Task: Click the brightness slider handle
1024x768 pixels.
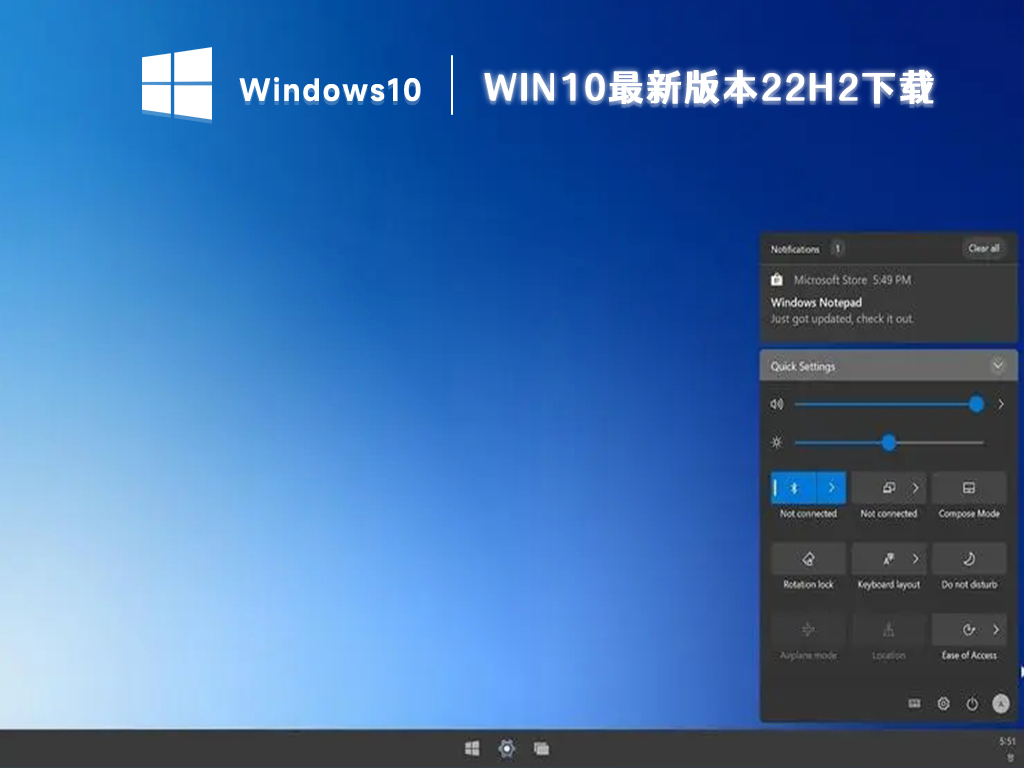Action: tap(888, 442)
